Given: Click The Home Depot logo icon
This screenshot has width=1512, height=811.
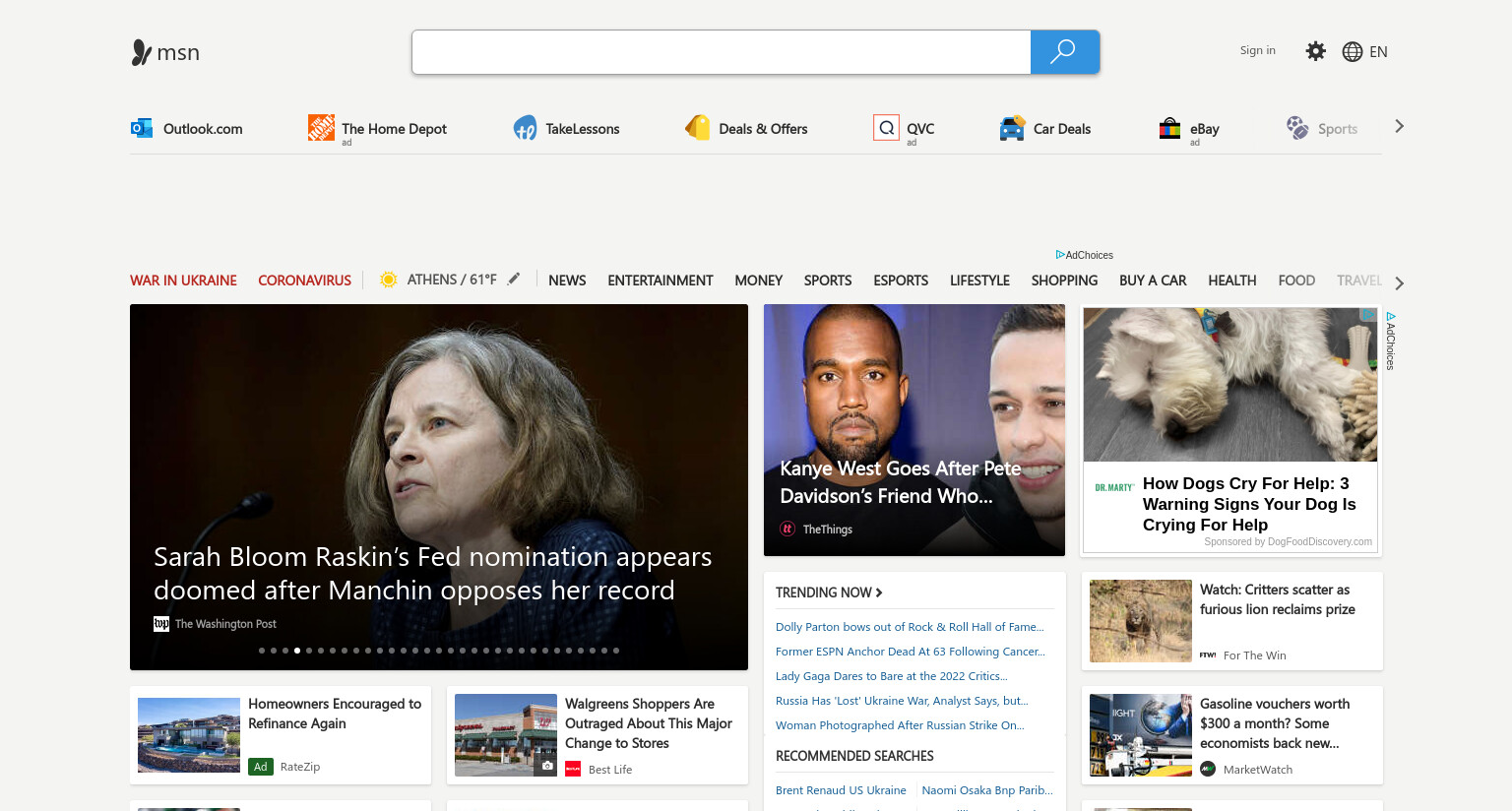Looking at the screenshot, I should 321,127.
